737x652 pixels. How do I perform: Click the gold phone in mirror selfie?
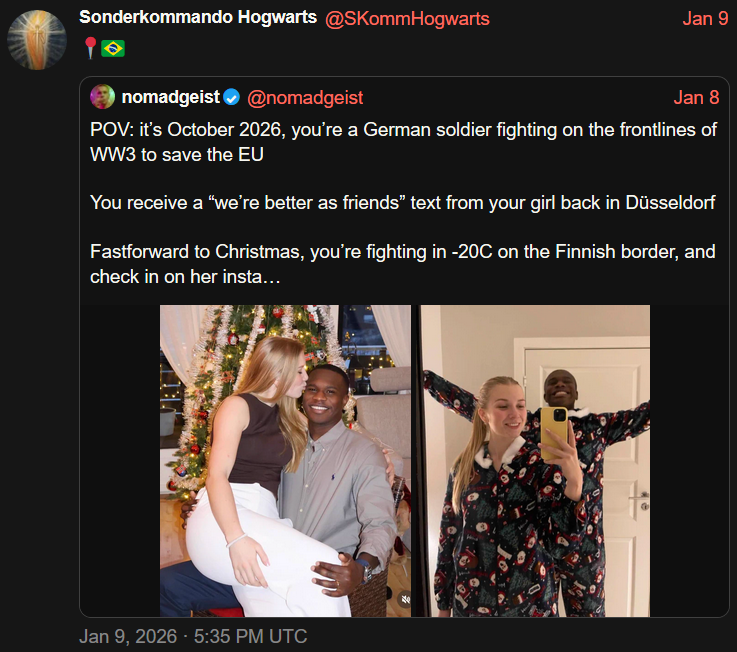[554, 433]
